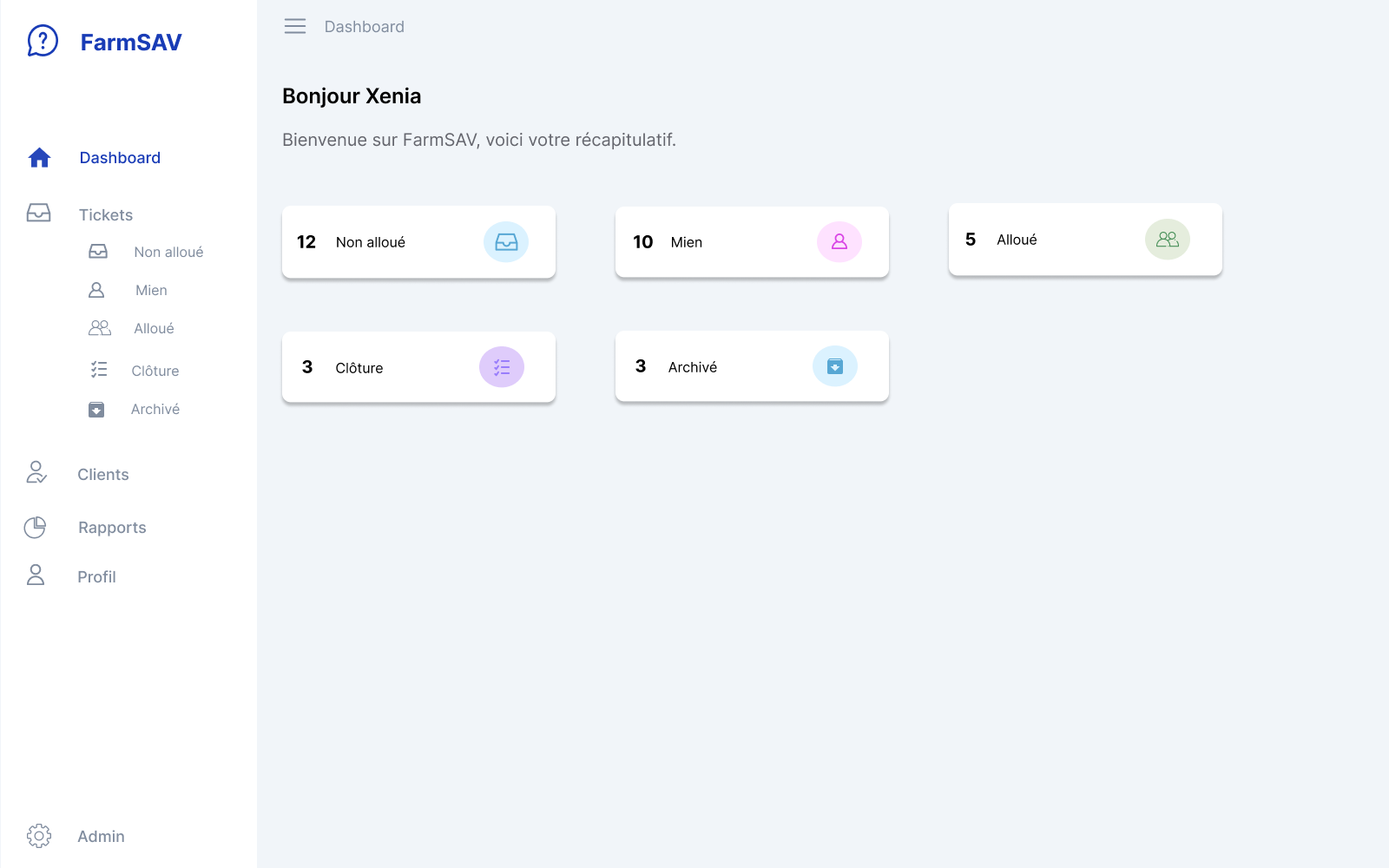Click the Dashboard home icon

[39, 158]
